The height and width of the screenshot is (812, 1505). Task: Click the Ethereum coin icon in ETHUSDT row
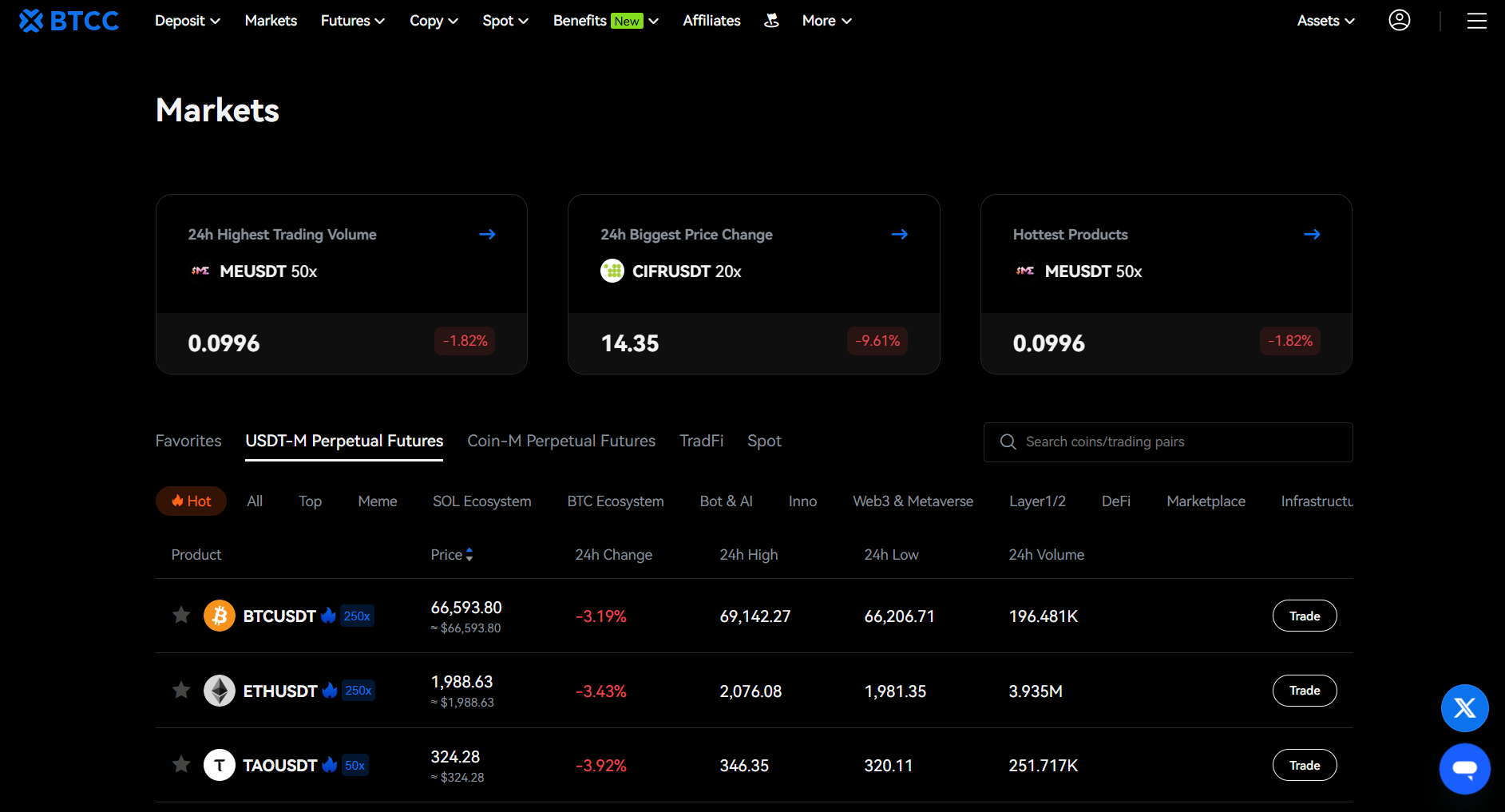220,691
